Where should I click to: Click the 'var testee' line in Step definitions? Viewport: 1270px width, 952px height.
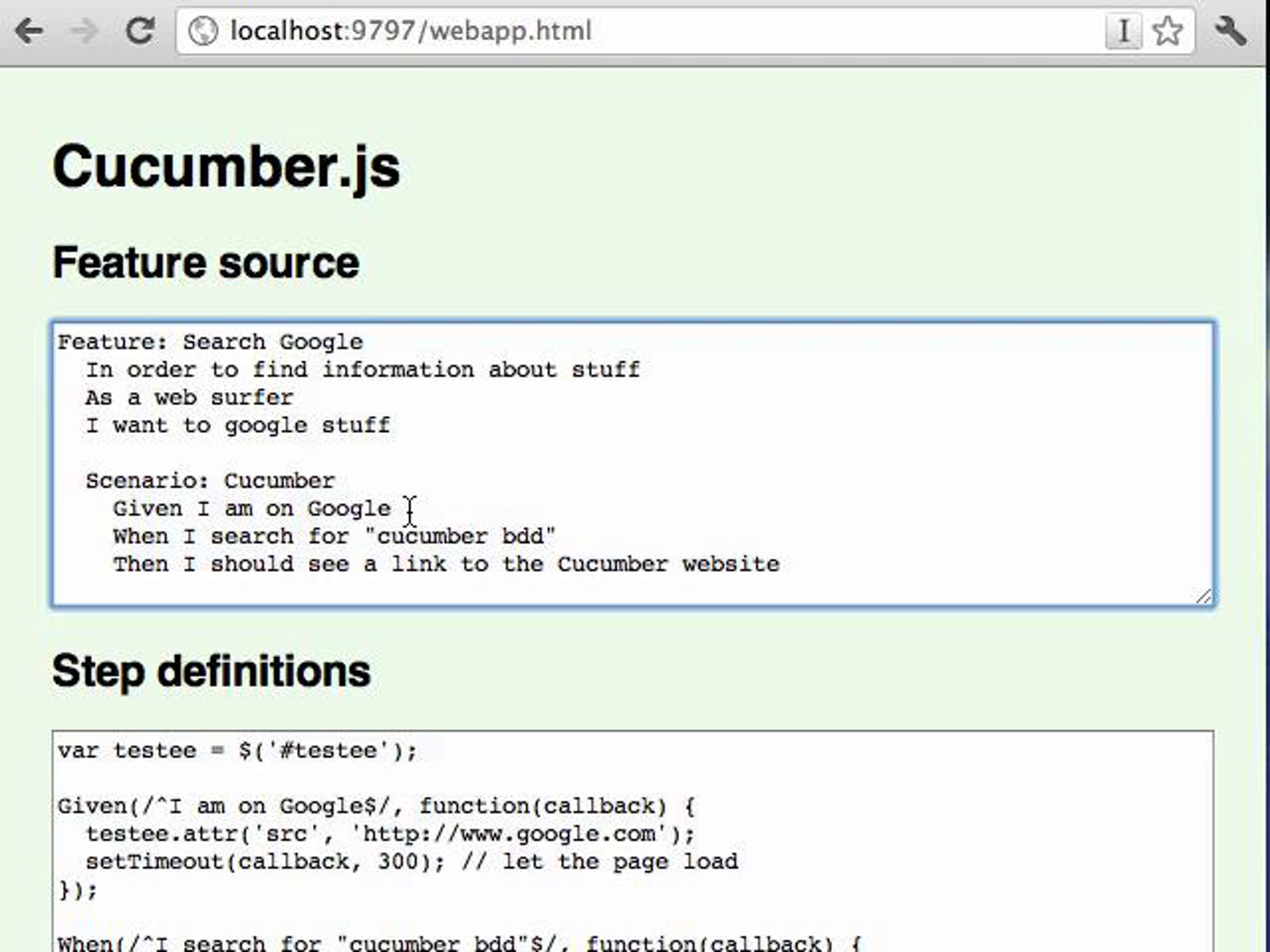pyautogui.click(x=237, y=750)
